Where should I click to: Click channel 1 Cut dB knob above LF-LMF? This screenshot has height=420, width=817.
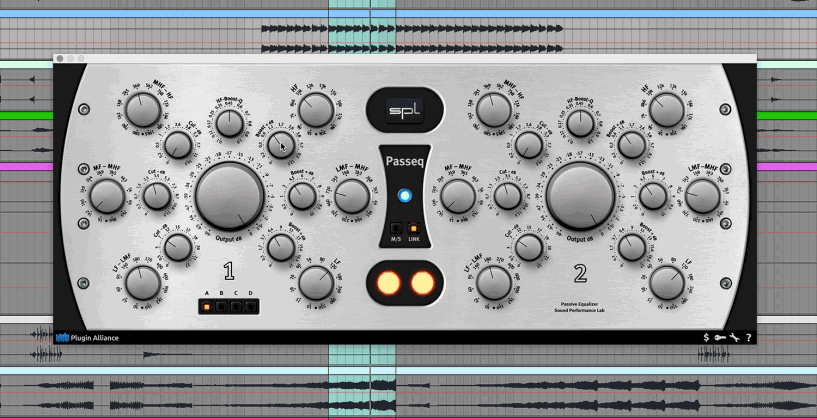178,248
